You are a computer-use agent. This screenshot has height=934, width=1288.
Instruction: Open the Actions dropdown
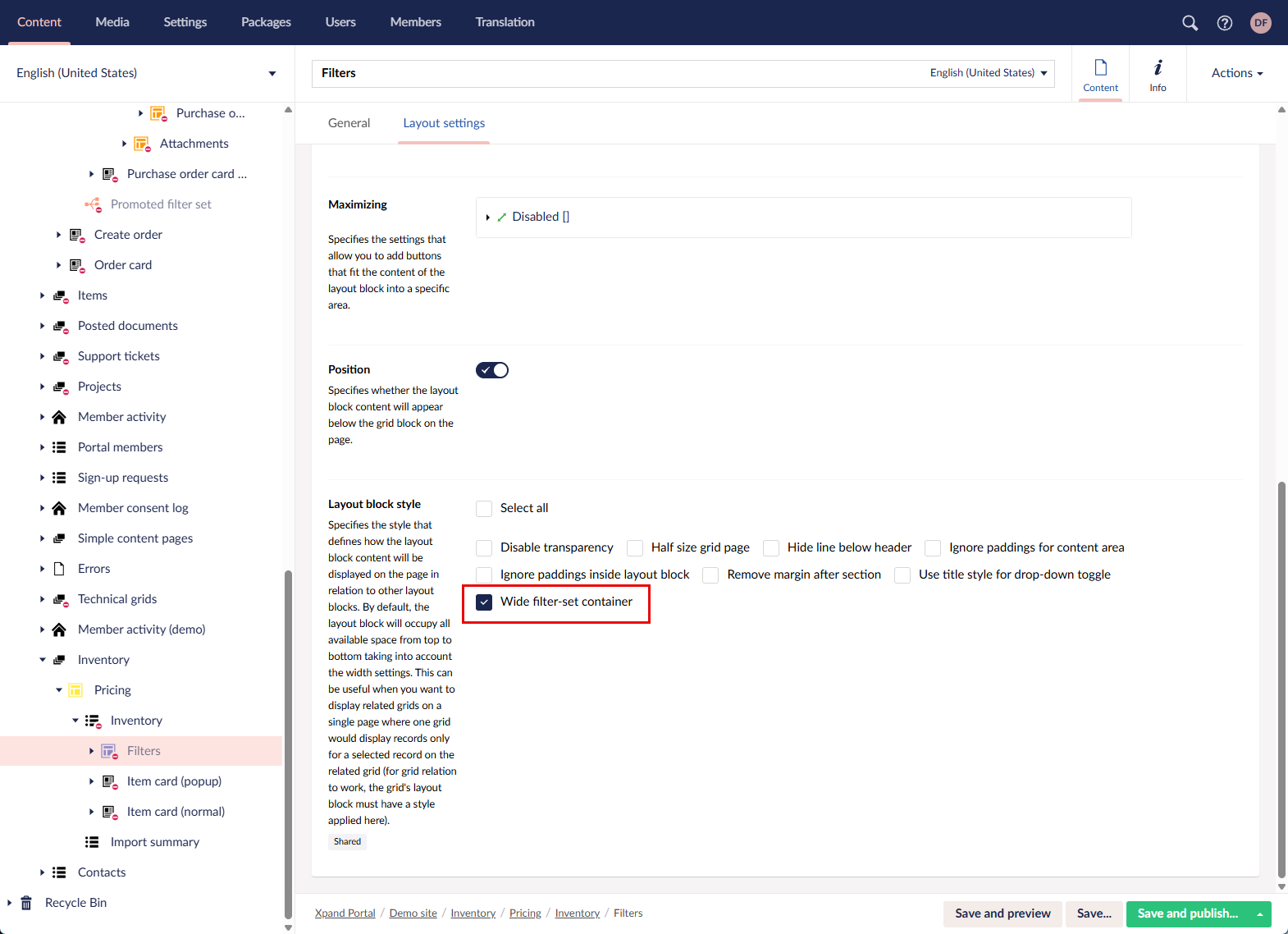(1236, 73)
